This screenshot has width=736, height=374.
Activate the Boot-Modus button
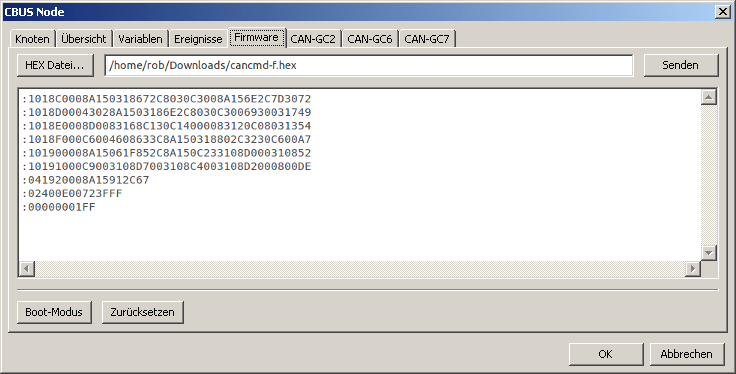click(54, 312)
